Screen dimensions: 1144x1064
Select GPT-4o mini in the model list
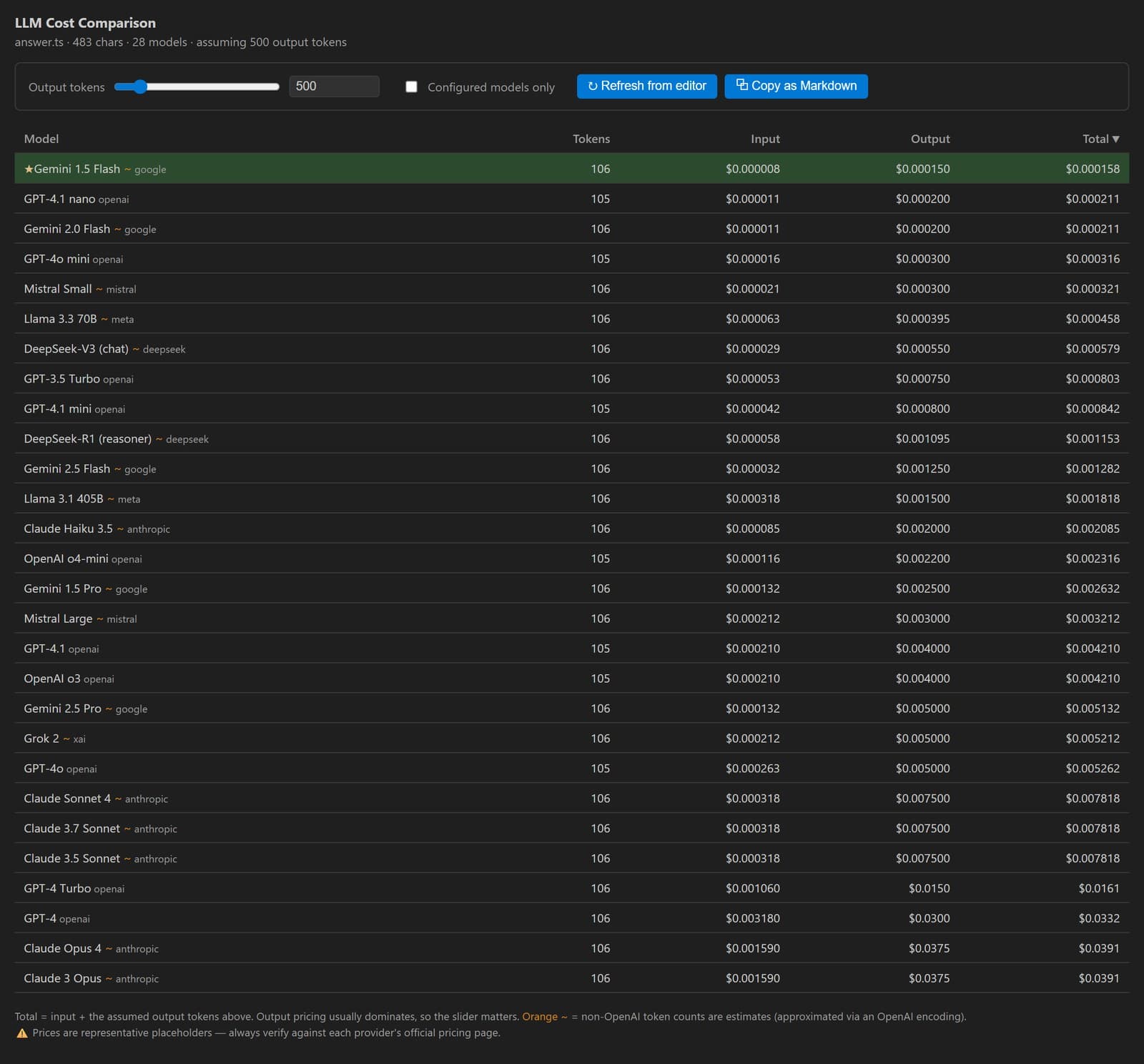56,259
